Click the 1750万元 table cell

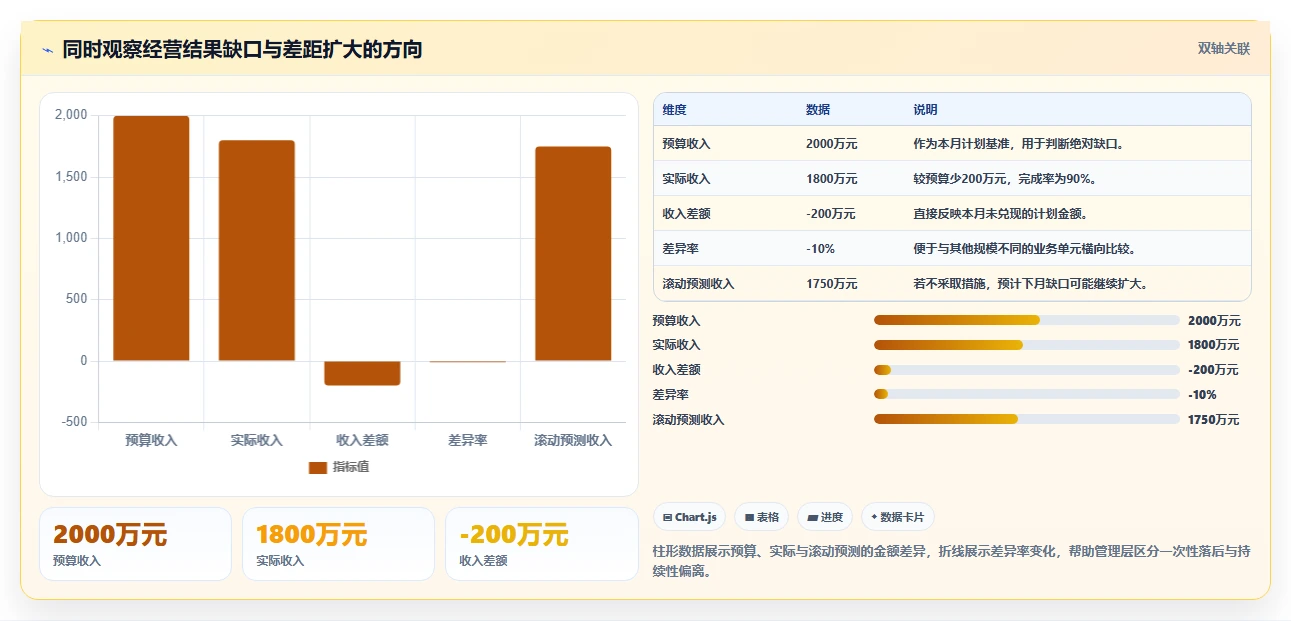click(x=832, y=284)
